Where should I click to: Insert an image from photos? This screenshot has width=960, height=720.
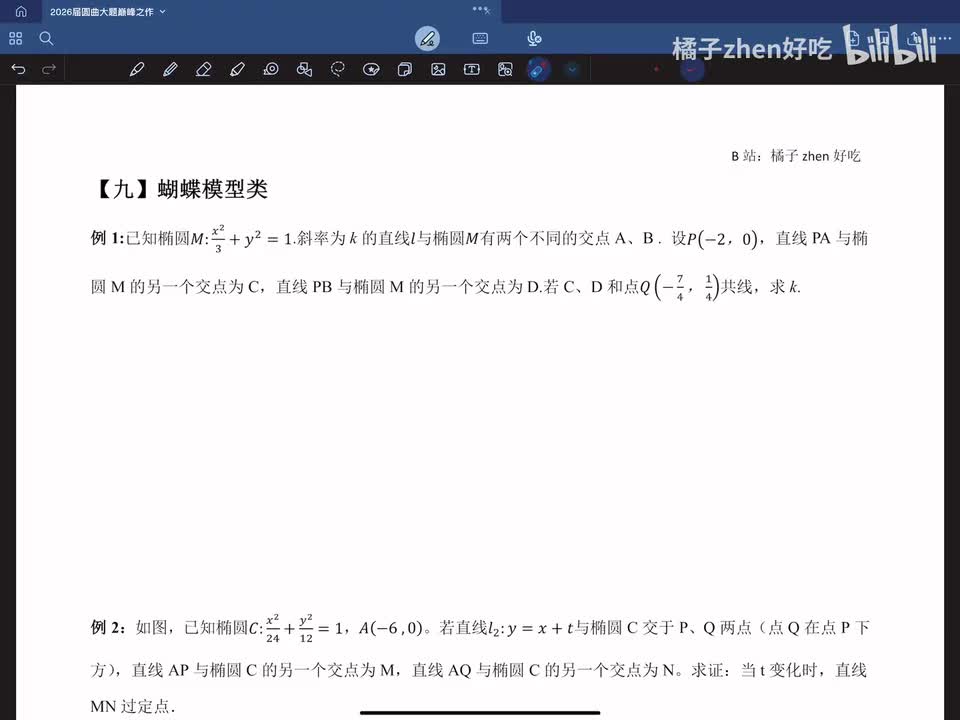pyautogui.click(x=438, y=69)
